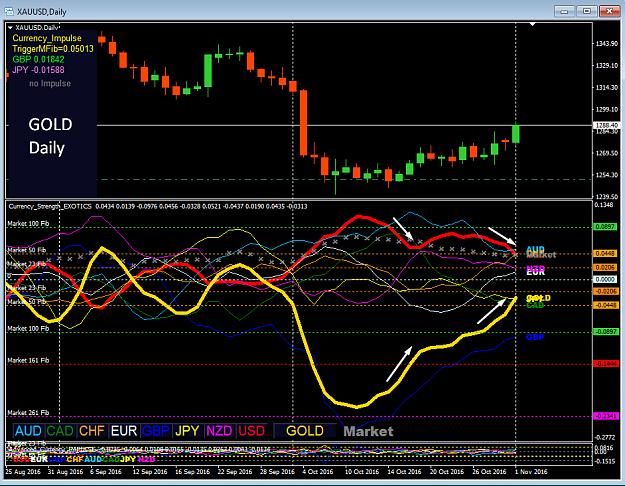Viewport: 625px width, 486px height.
Task: Click the USD currency legend button
Action: pyautogui.click(x=251, y=431)
